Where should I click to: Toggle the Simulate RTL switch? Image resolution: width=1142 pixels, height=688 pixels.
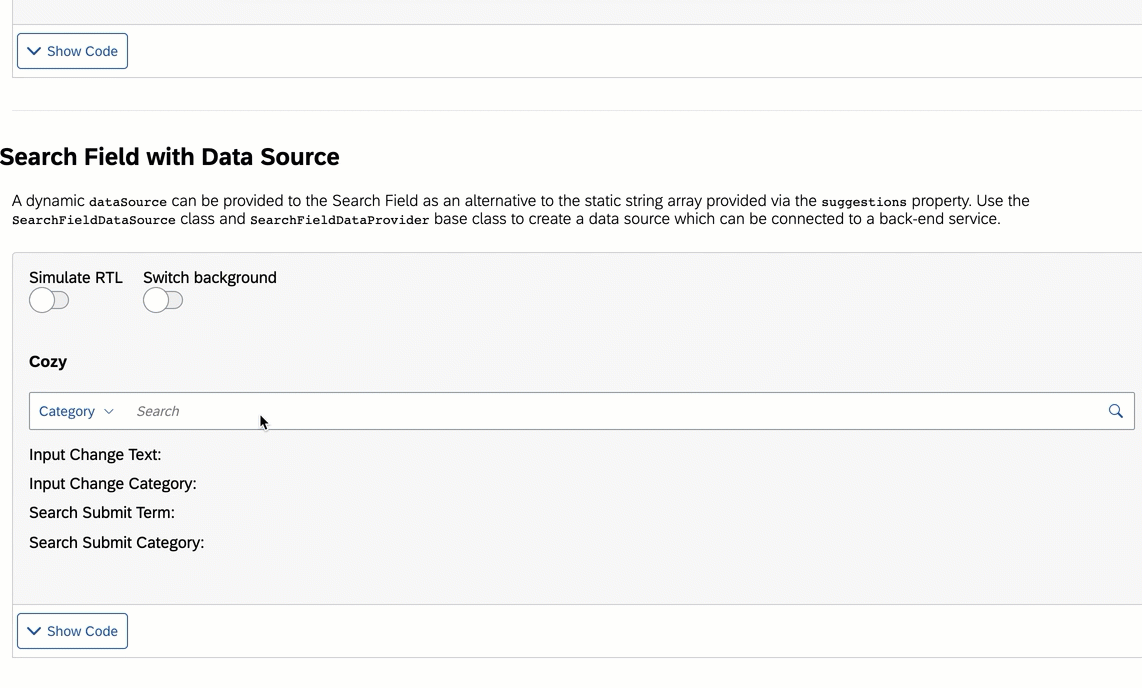[49, 300]
